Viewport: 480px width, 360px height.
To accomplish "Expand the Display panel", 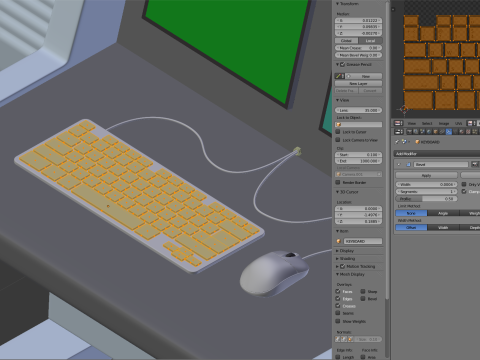I will point(337,251).
